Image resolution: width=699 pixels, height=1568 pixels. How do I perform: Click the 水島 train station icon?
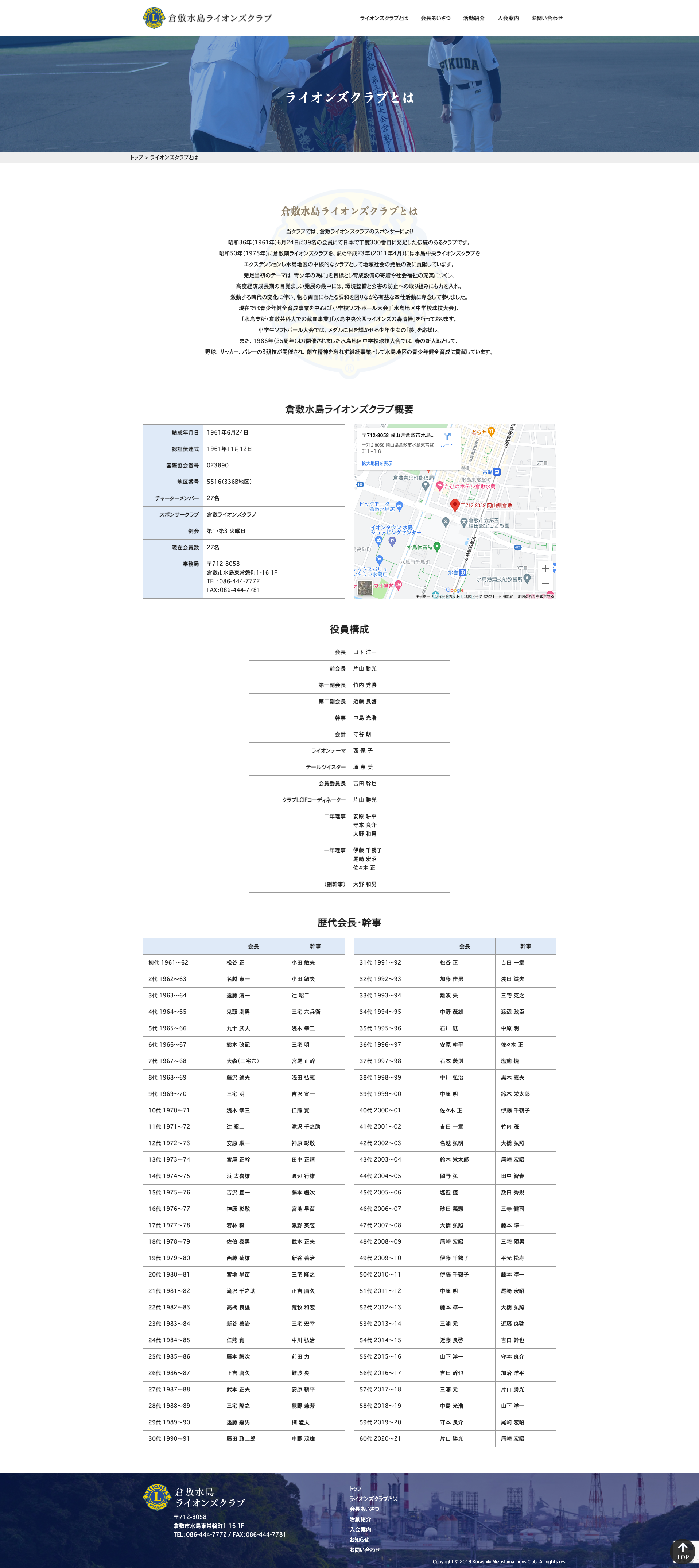point(462,573)
